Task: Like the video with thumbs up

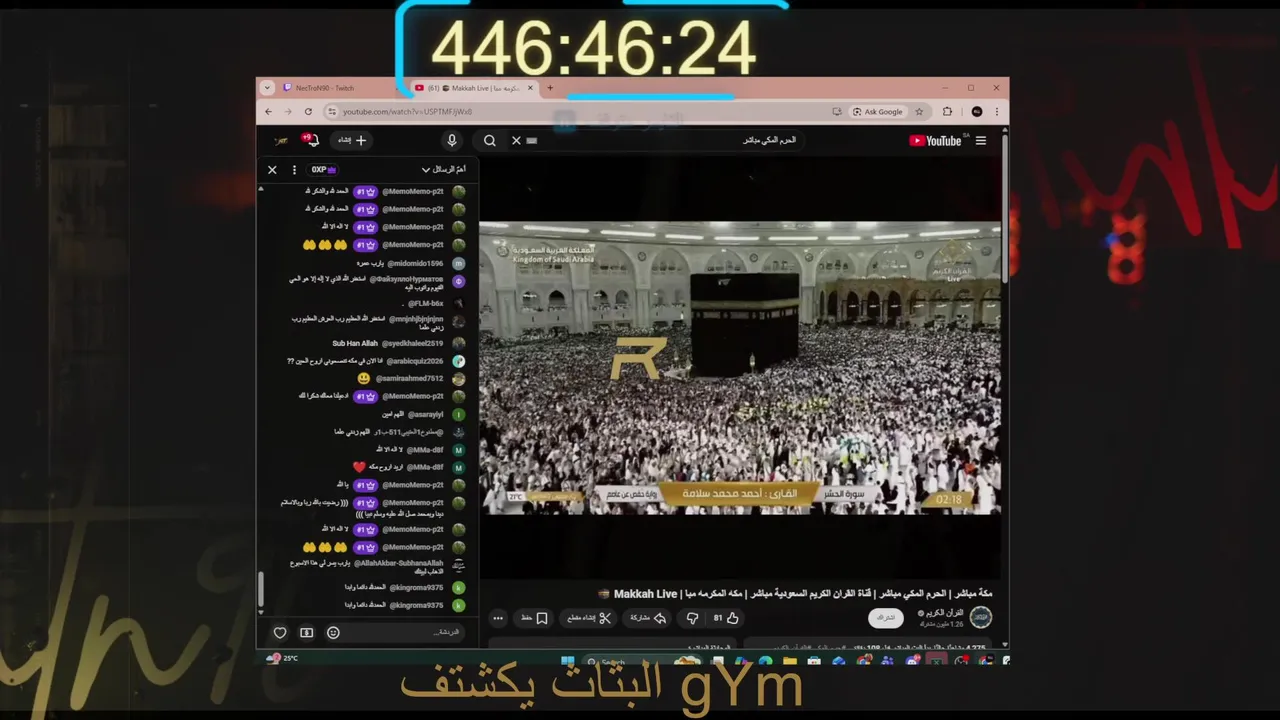Action: click(x=726, y=618)
